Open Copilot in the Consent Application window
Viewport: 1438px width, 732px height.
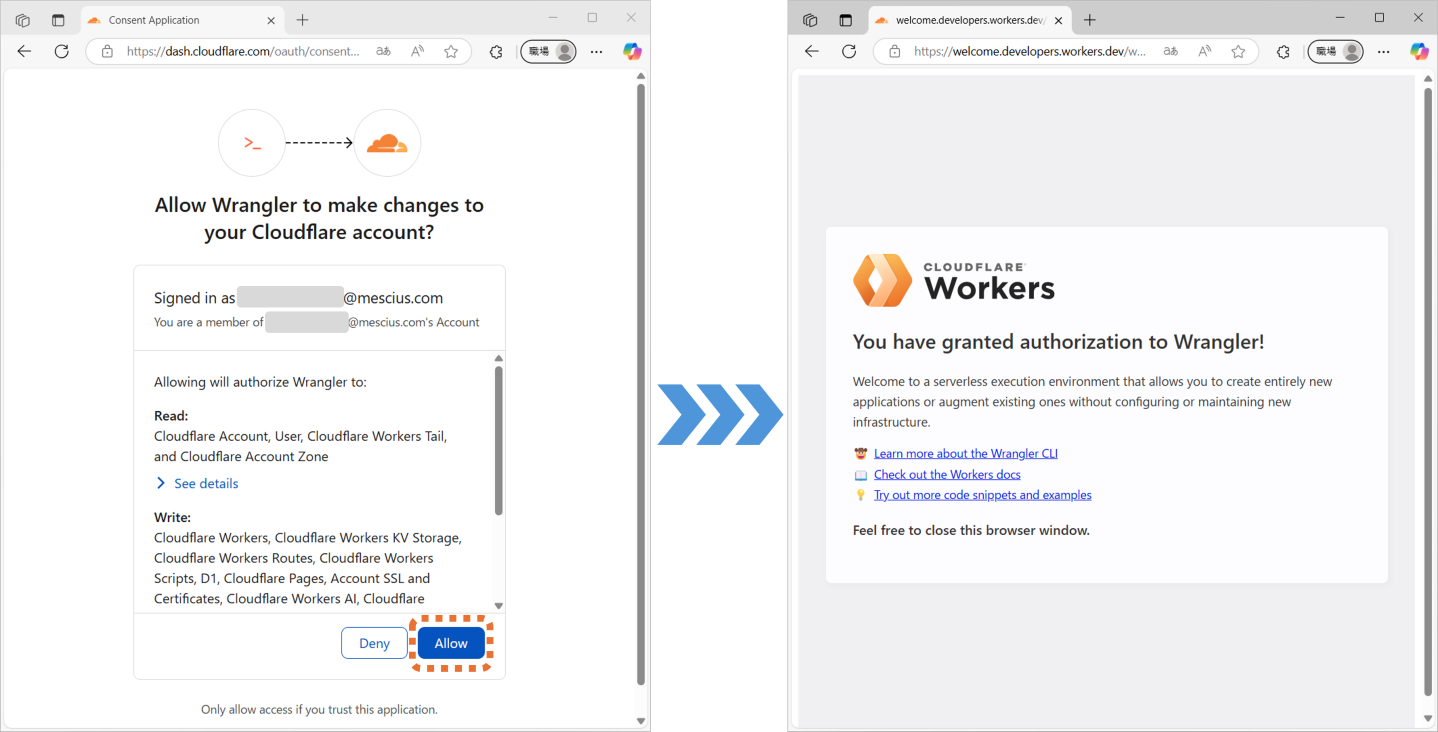[x=632, y=51]
